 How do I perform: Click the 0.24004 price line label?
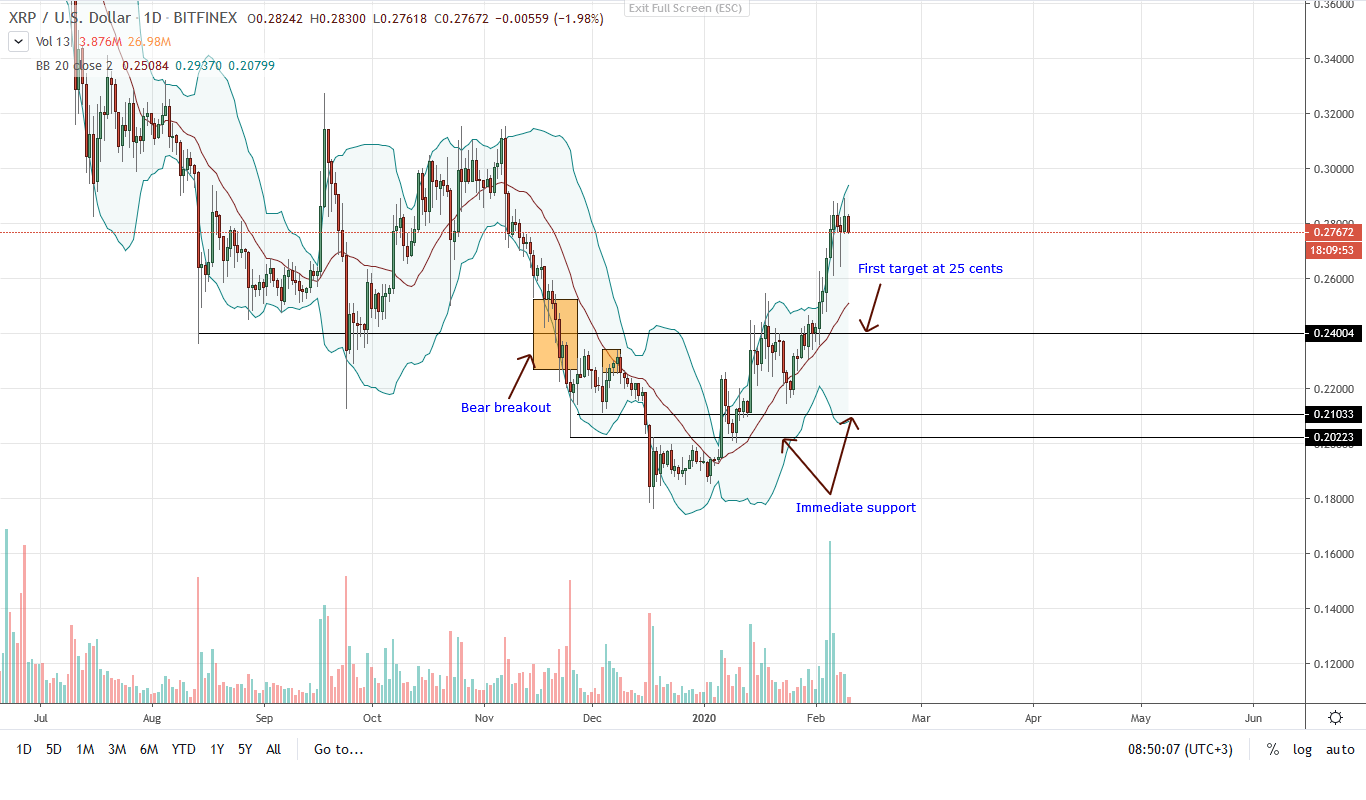point(1335,333)
